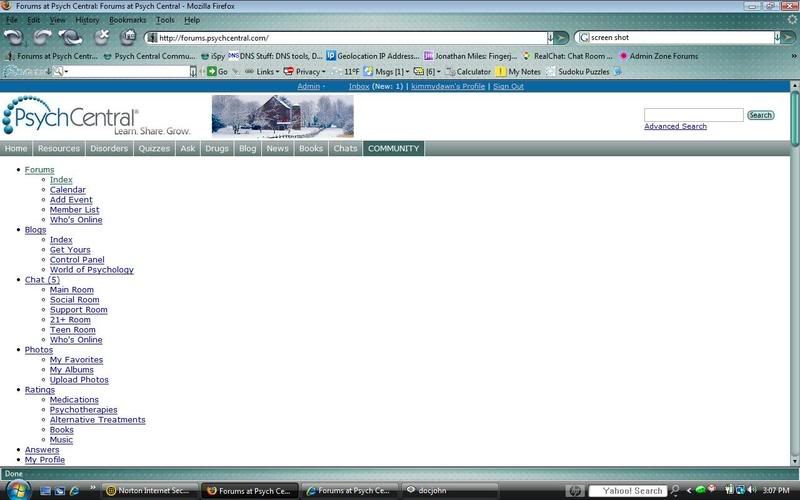Viewport: 800px width, 500px height.
Task: Stop loading with the X button
Action: coord(102,37)
